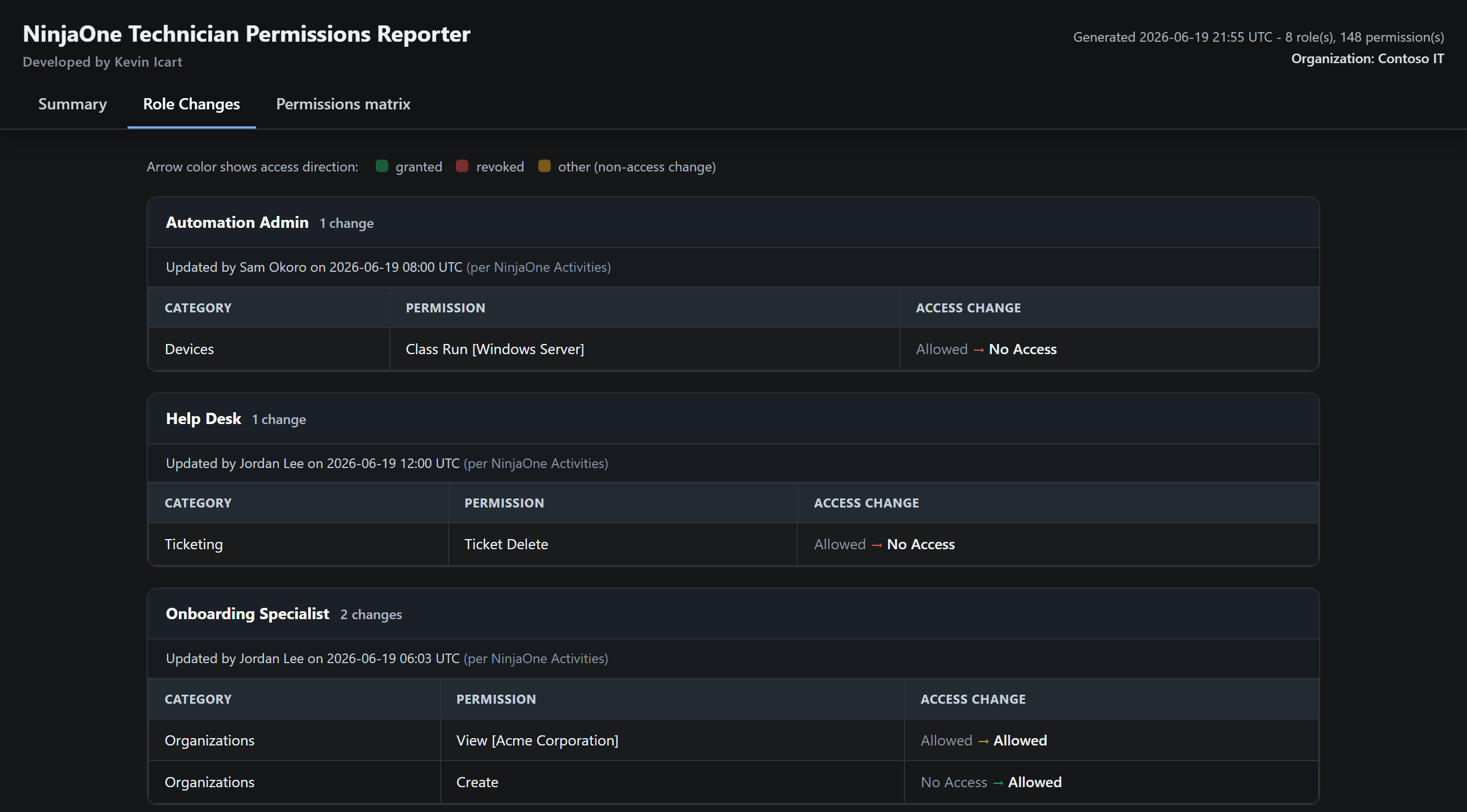The height and width of the screenshot is (812, 1467).
Task: Click the 'Allowed → Allowed' access change cell
Action: coord(1111,740)
